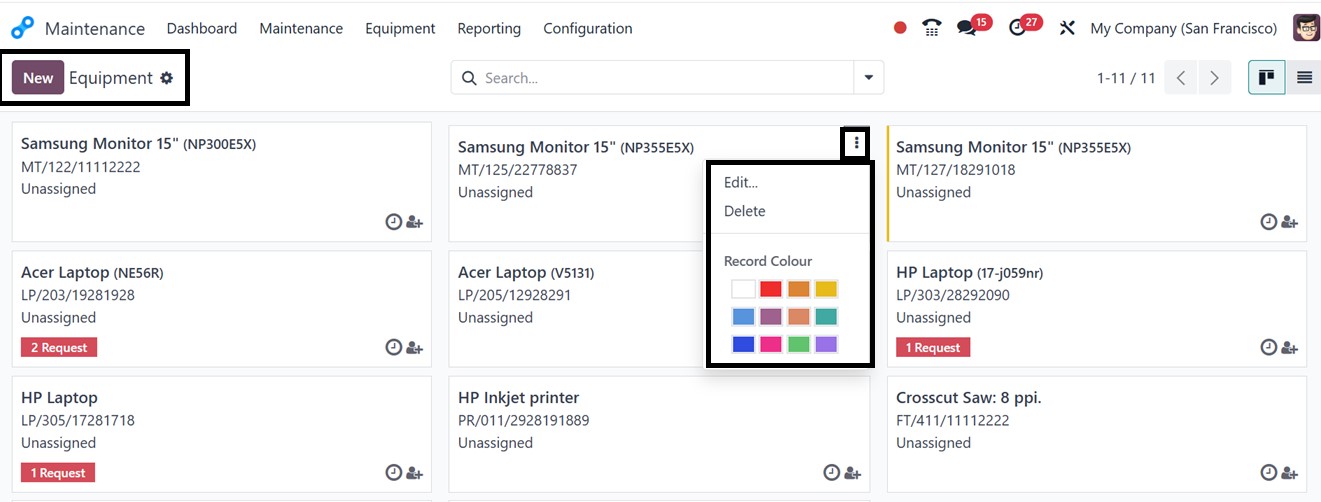Open the three-dot menu on the Samsung Monitor card
Viewport: 1321px width, 502px height.
(x=856, y=144)
